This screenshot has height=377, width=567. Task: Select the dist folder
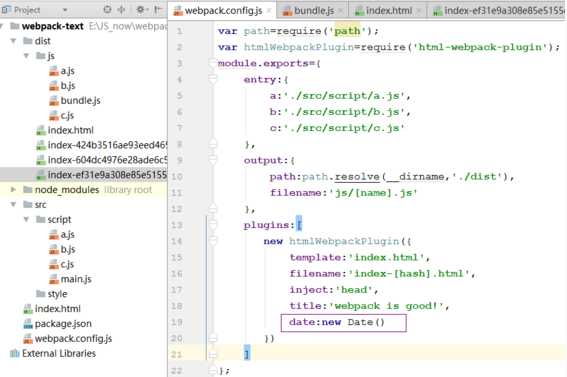click(42, 41)
